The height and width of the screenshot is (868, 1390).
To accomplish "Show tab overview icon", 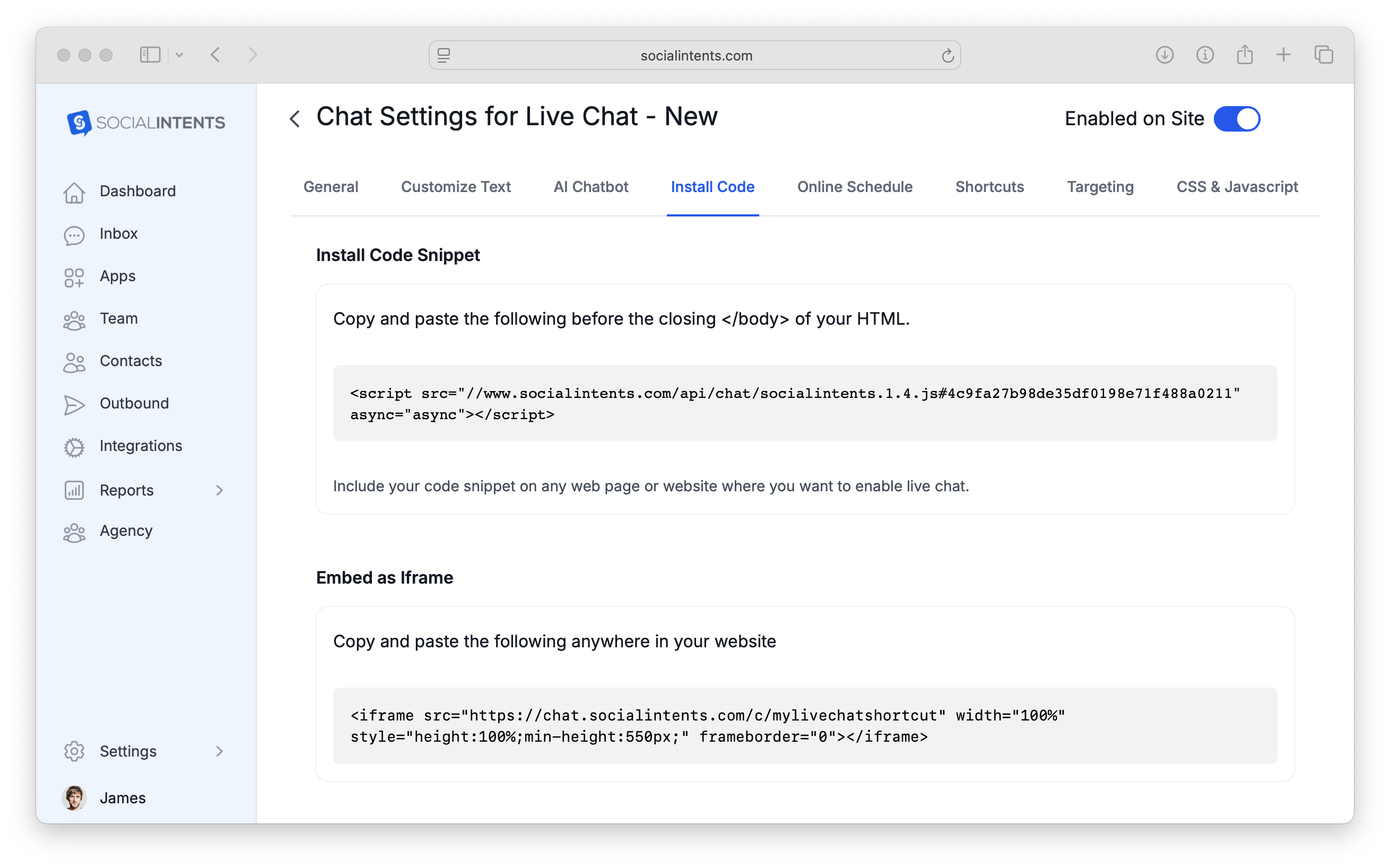I will click(x=1324, y=55).
